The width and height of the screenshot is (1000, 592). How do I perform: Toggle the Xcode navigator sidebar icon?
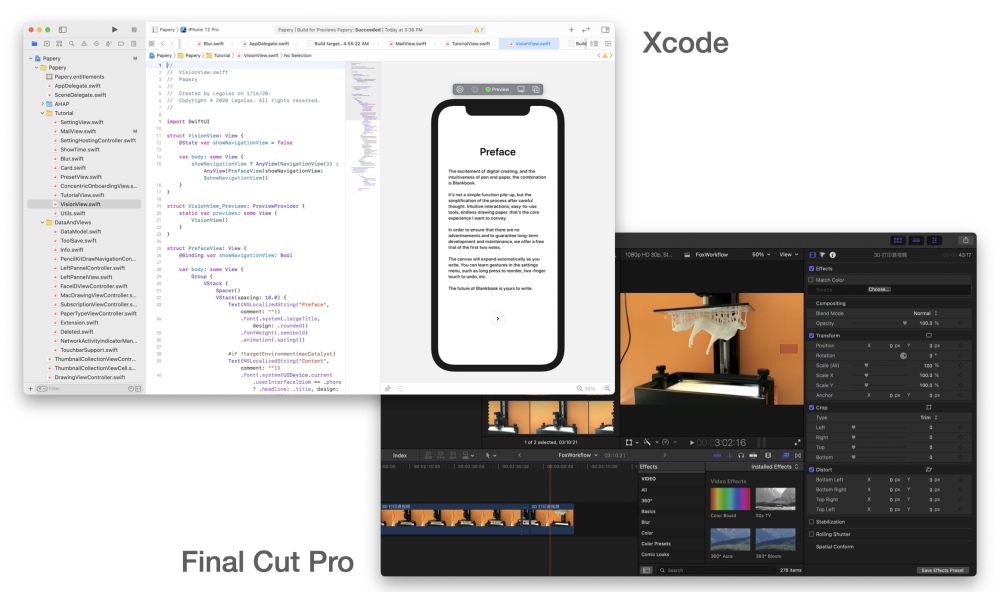[x=62, y=29]
